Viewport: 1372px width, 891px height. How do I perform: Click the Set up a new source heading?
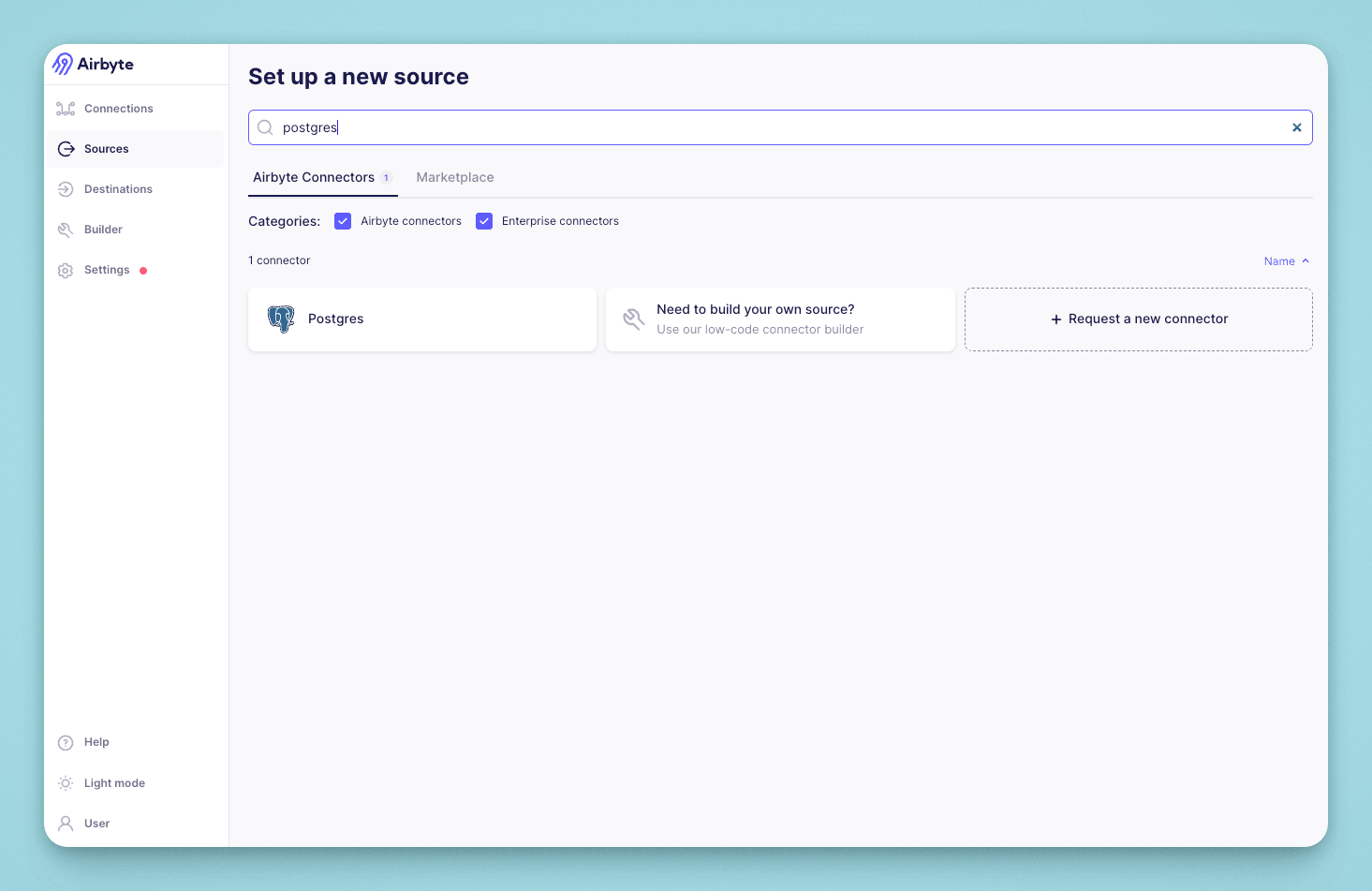tap(359, 77)
